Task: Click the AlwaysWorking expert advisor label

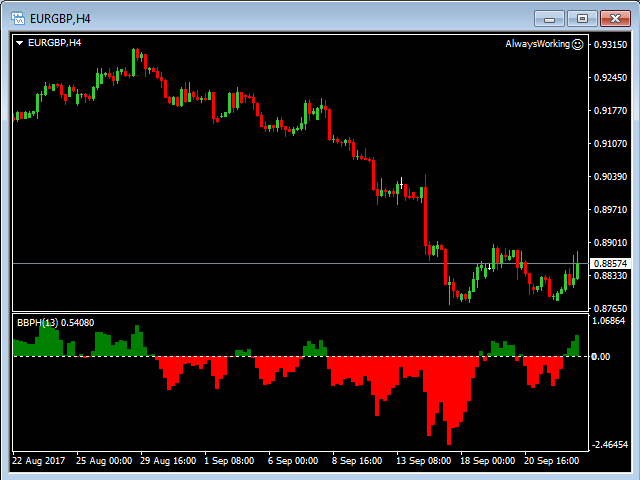Action: [537, 44]
